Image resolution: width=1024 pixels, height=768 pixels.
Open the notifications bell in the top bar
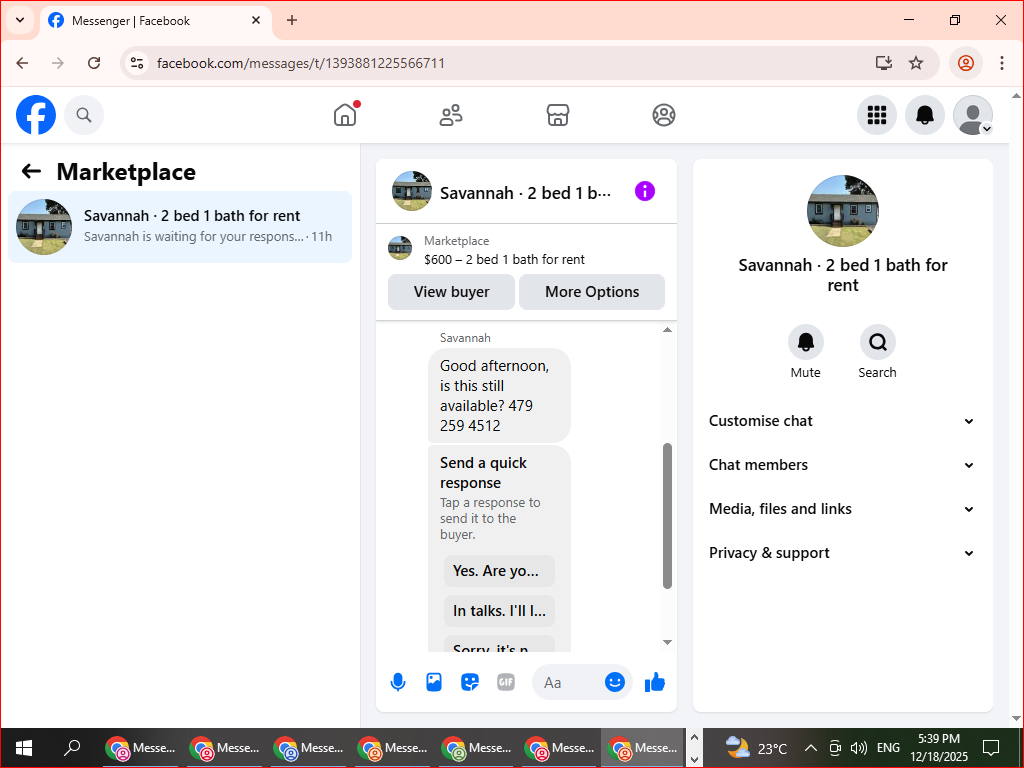[x=925, y=115]
